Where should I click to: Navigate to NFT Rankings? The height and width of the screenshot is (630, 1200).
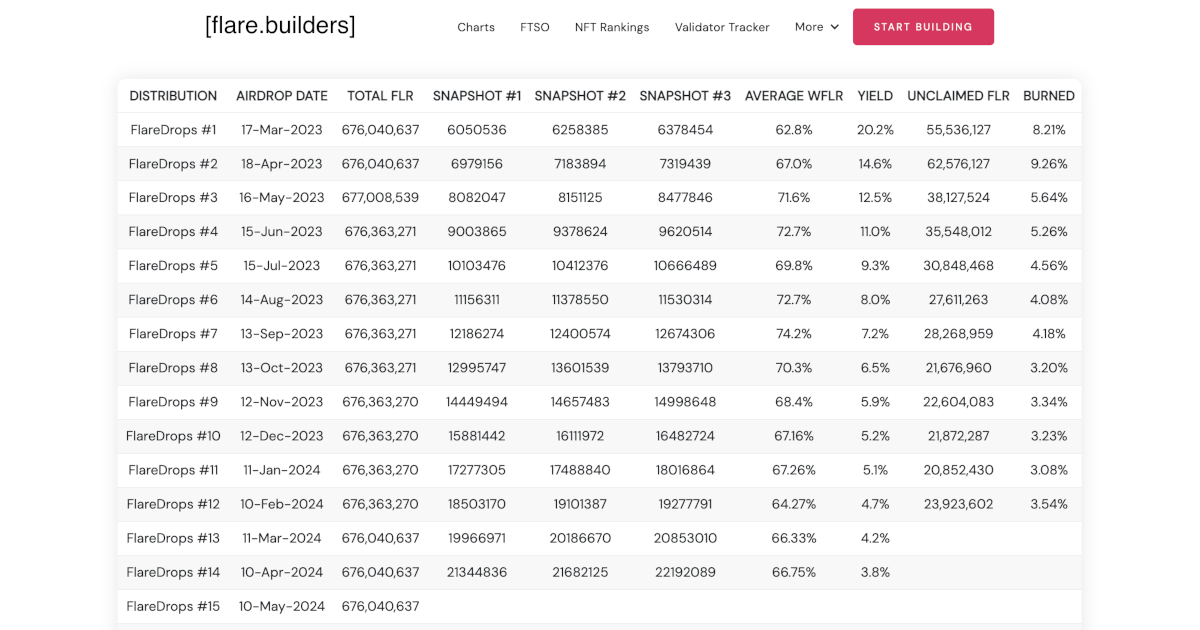[612, 27]
